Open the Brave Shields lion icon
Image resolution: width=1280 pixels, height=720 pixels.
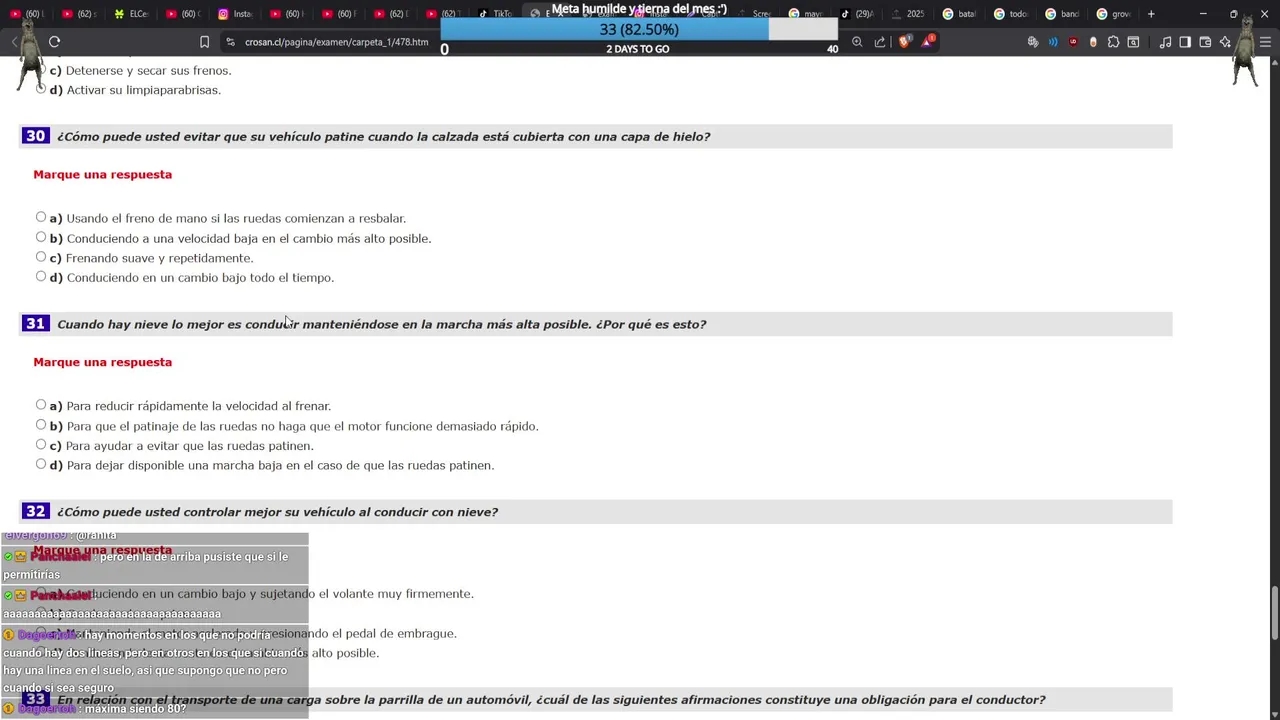[x=905, y=42]
